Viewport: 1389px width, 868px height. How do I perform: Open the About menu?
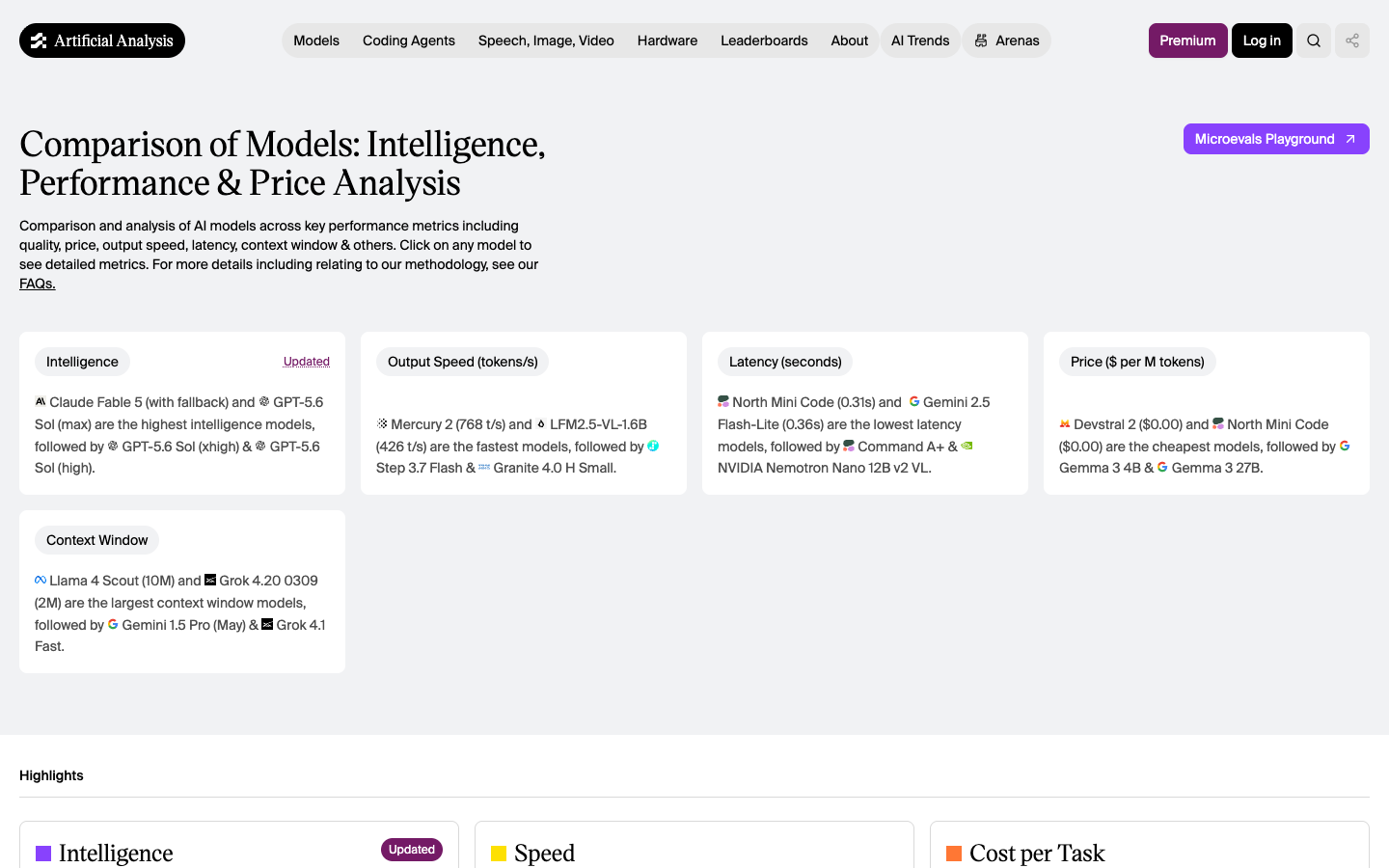point(850,41)
